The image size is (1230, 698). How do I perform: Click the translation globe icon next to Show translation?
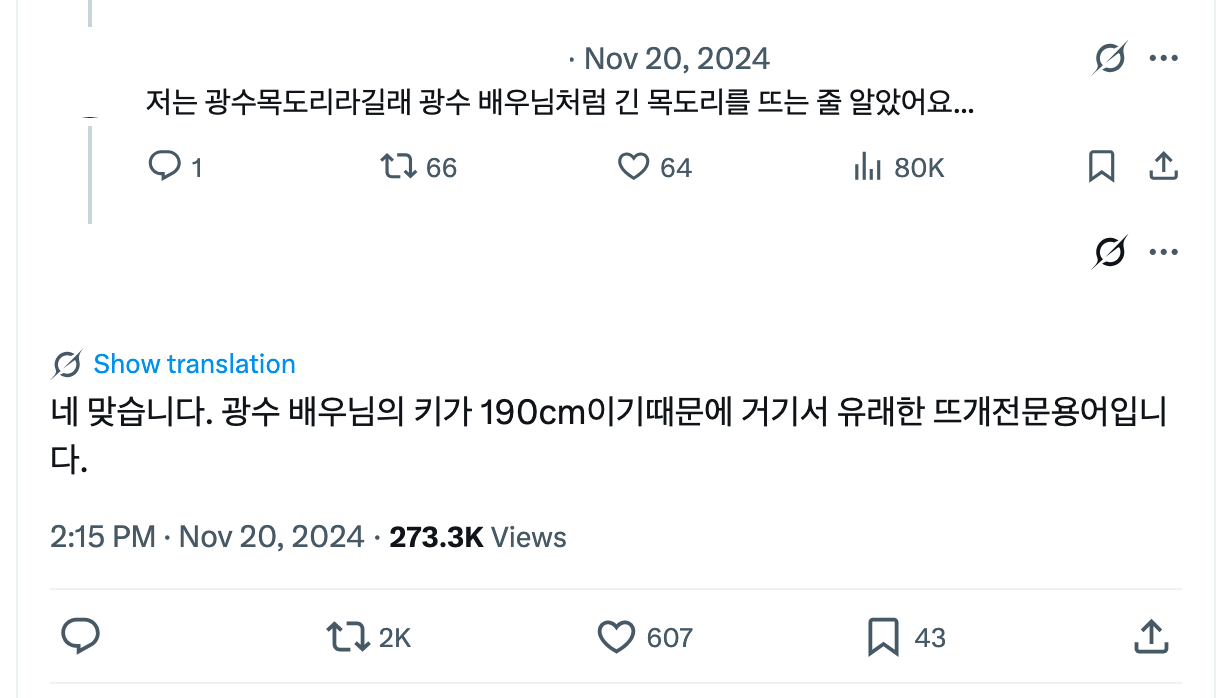tap(65, 364)
